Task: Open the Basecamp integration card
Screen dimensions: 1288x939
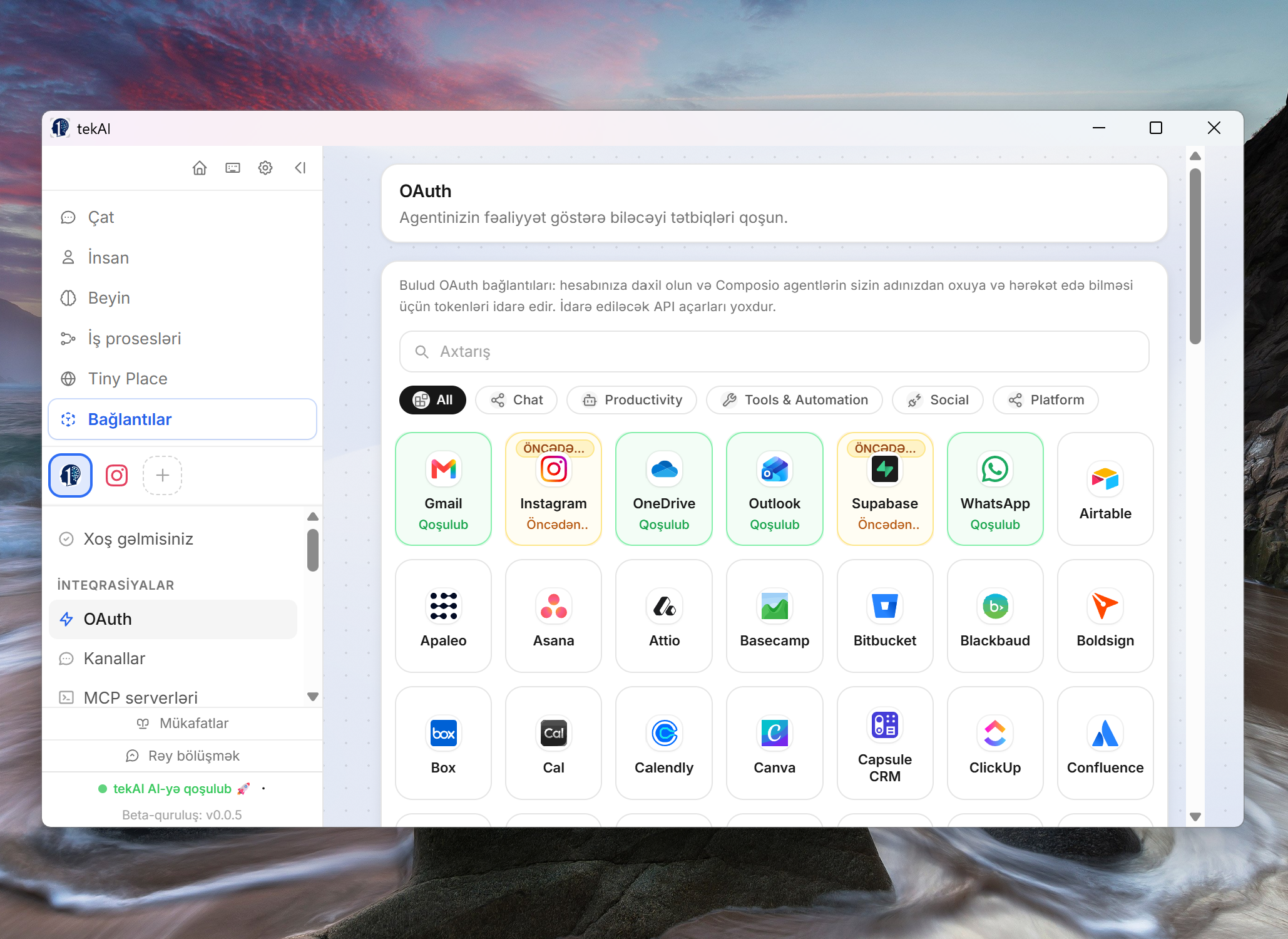Action: coord(775,616)
